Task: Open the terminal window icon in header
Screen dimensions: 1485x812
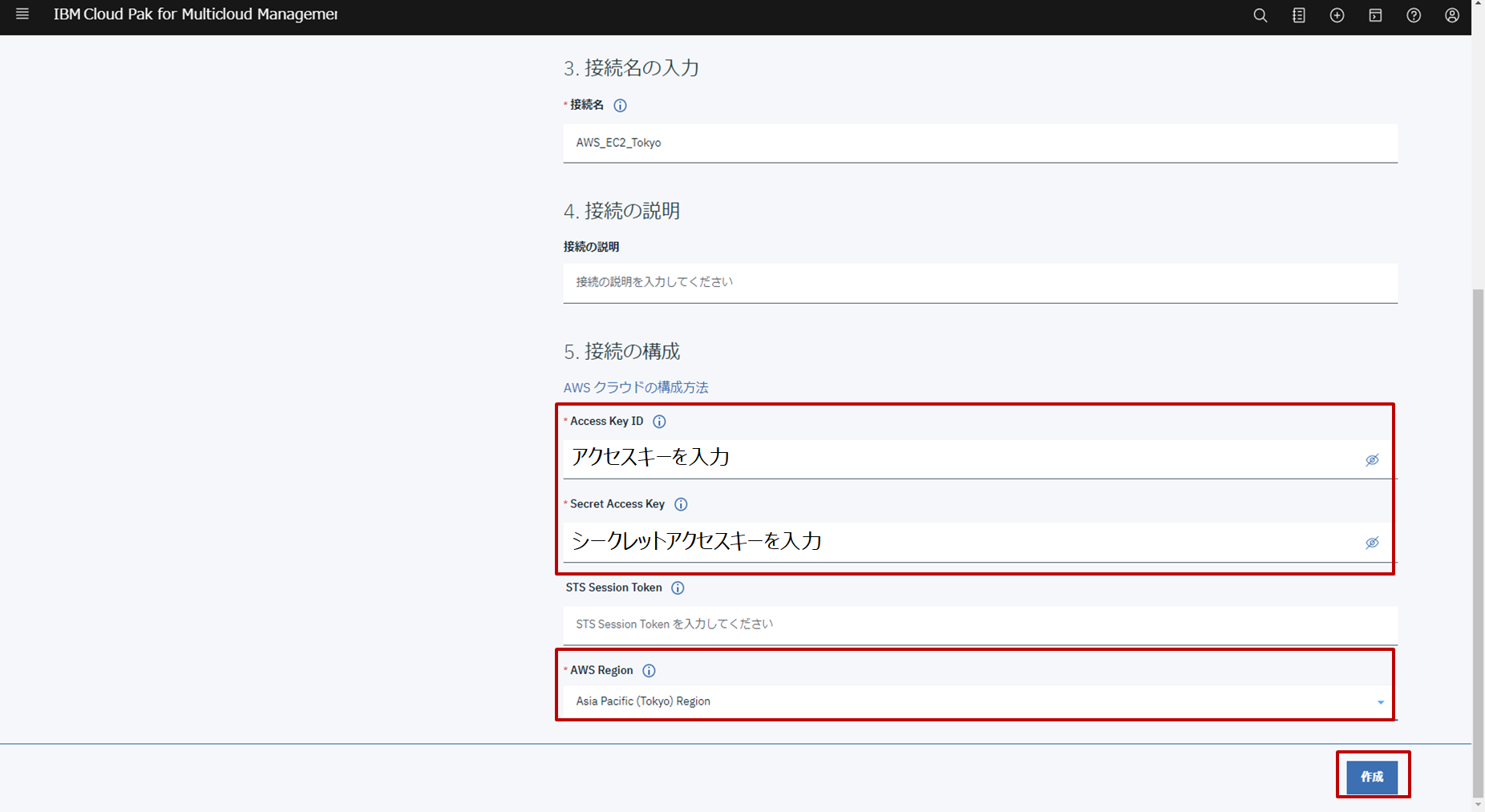Action: [1375, 15]
